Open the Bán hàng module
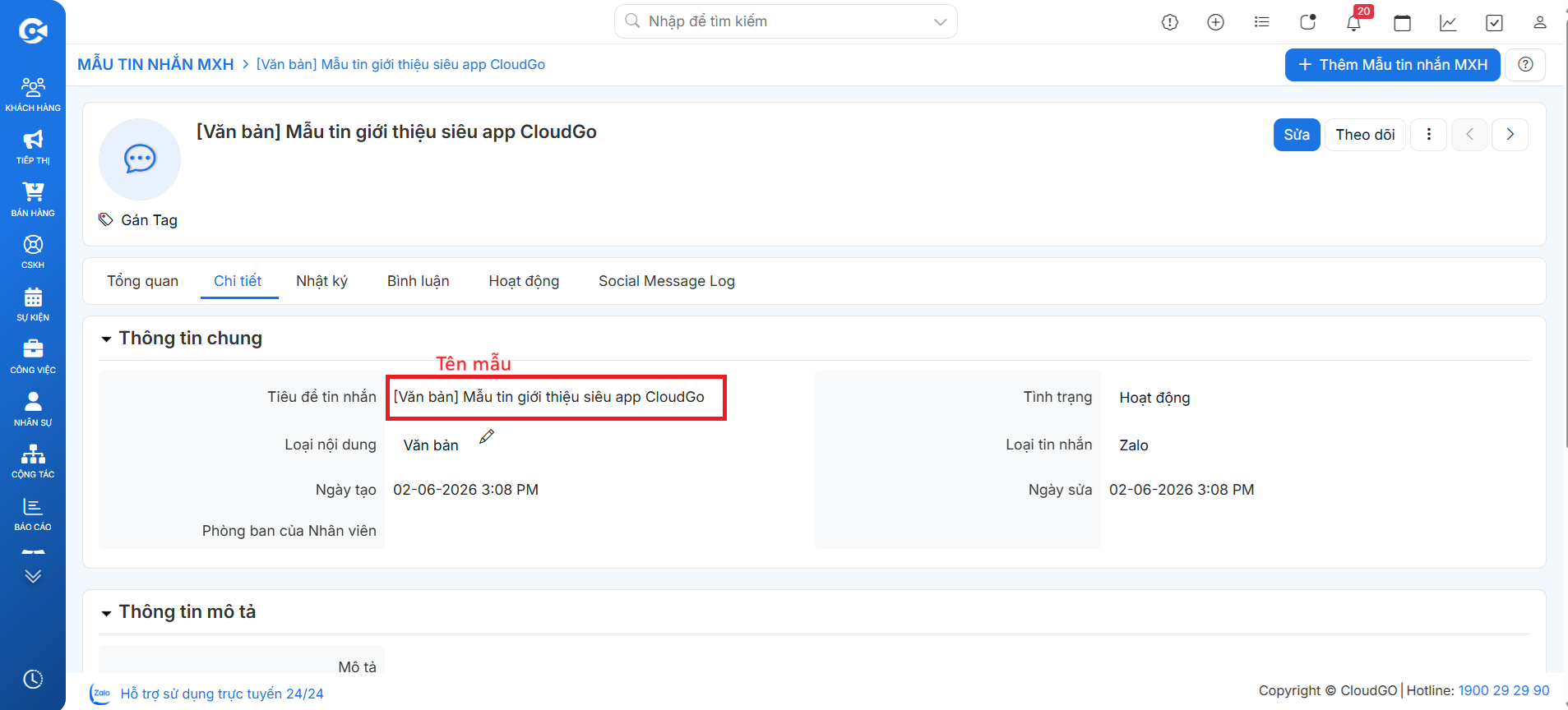Image resolution: width=1568 pixels, height=710 pixels. pos(33,200)
